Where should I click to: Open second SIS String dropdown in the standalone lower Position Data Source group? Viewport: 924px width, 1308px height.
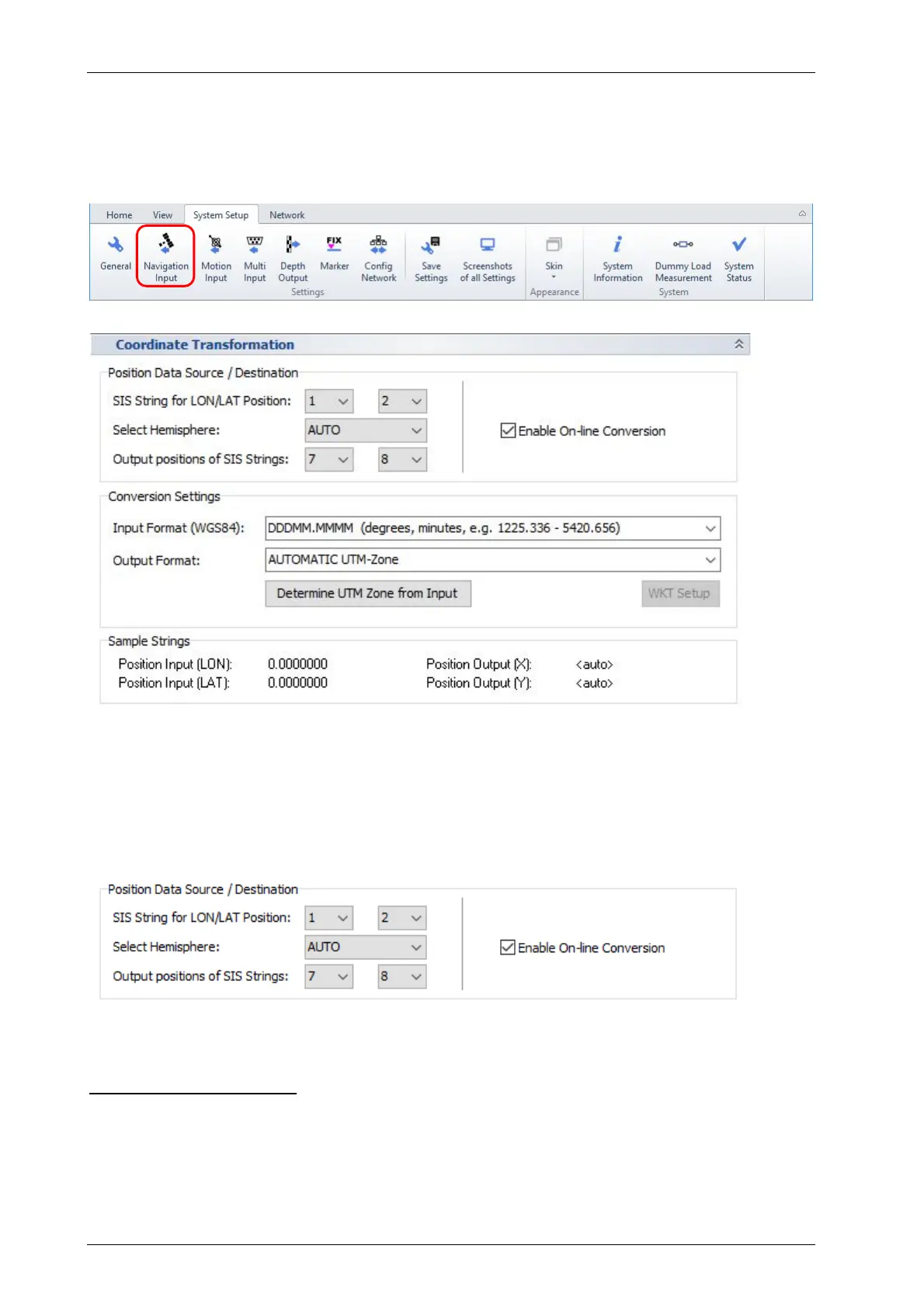[x=402, y=917]
